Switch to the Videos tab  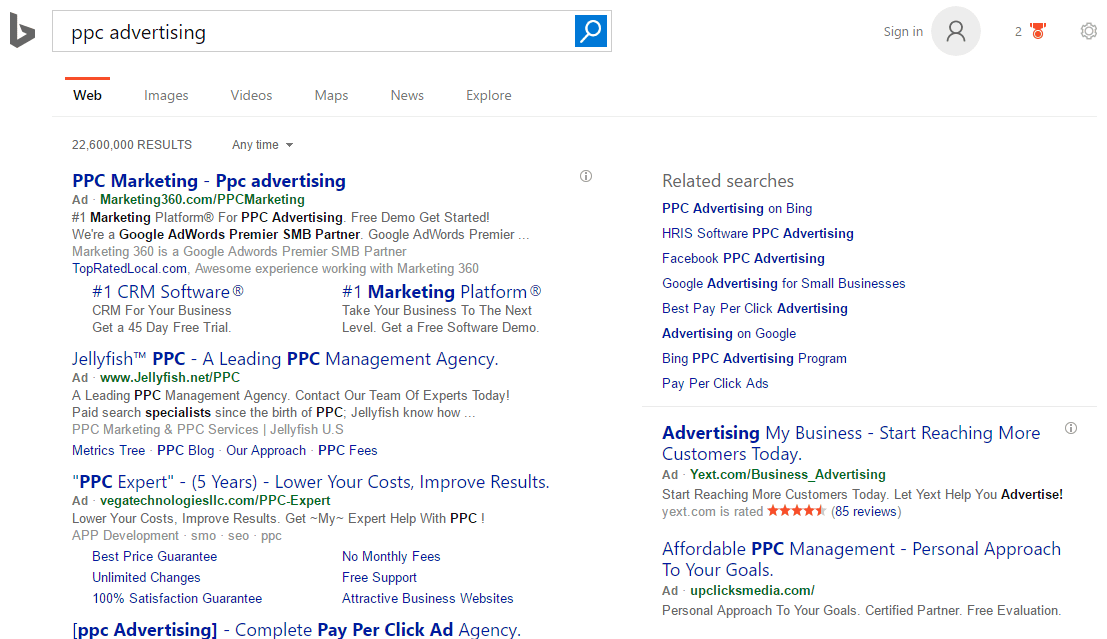[251, 95]
